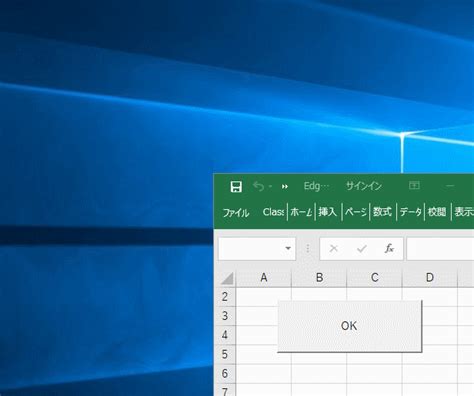Switch to the 校閲 ribbon tab

click(437, 212)
